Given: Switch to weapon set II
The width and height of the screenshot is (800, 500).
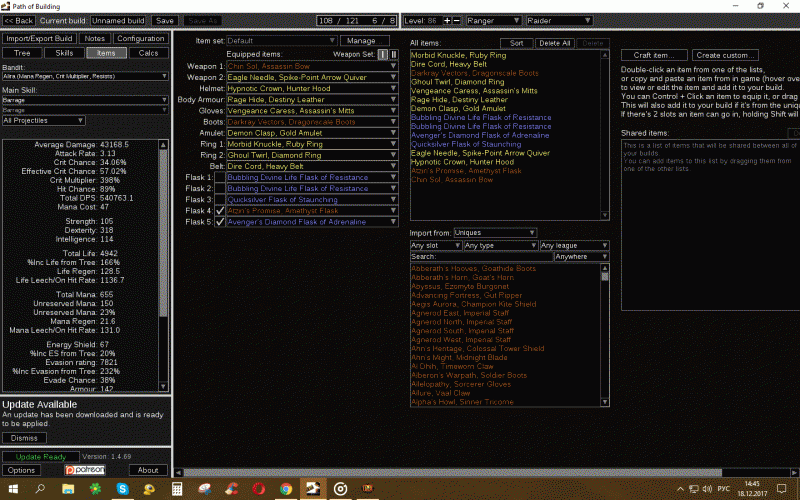Looking at the screenshot, I should [393, 54].
